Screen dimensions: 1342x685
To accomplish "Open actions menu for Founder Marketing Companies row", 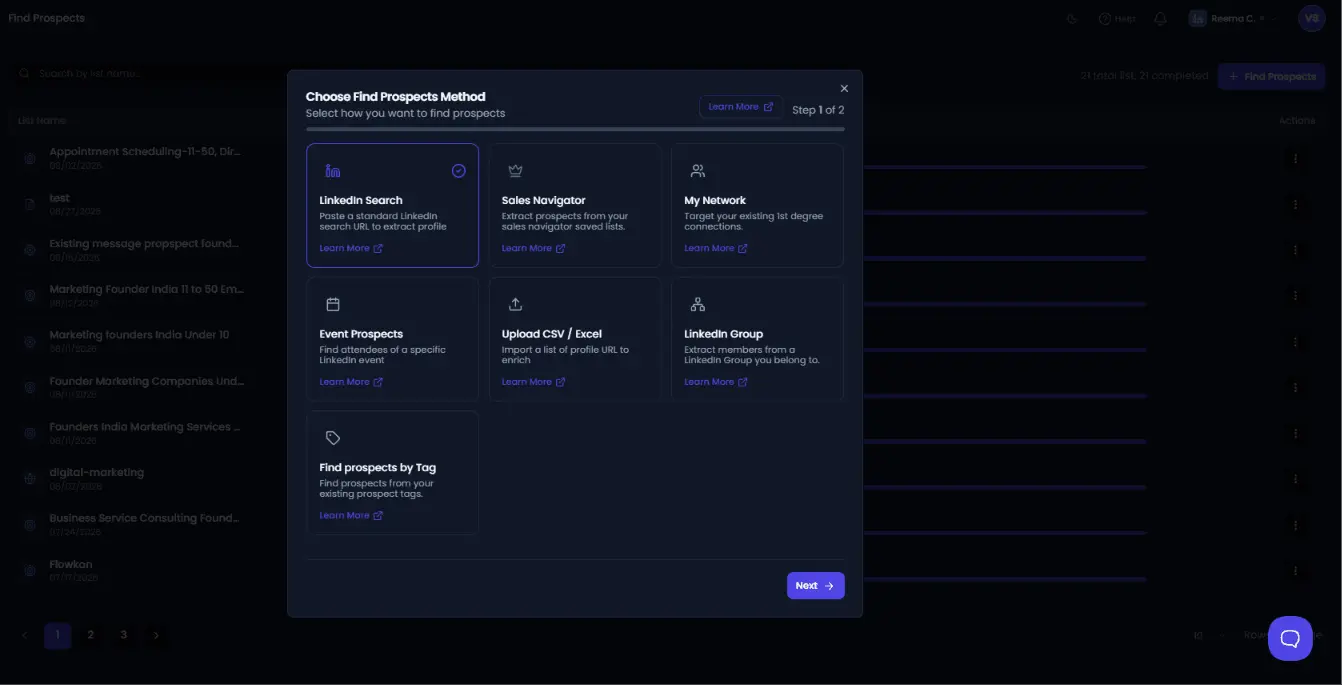I will pos(1295,388).
